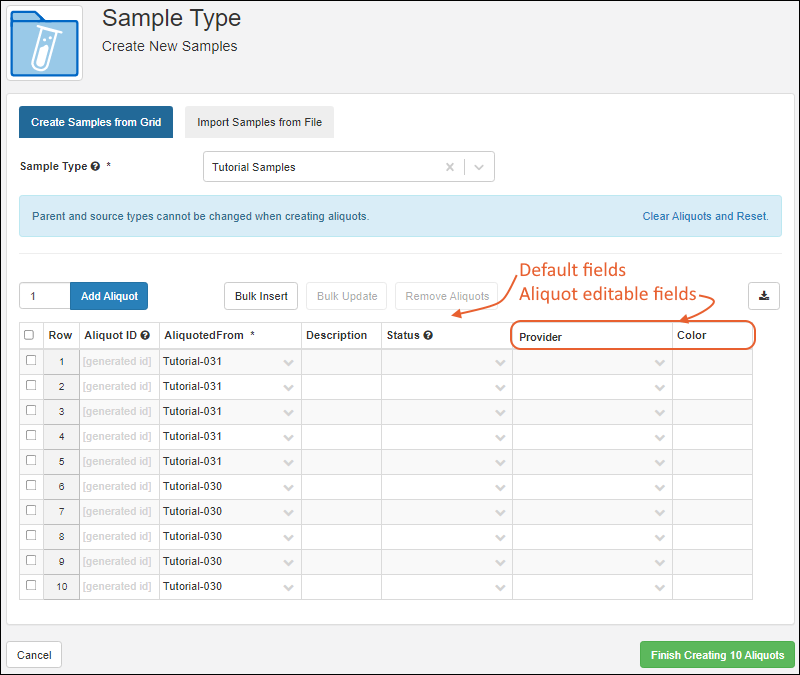Select the checkbox for row 6
This screenshot has width=800, height=675.
coord(31,486)
